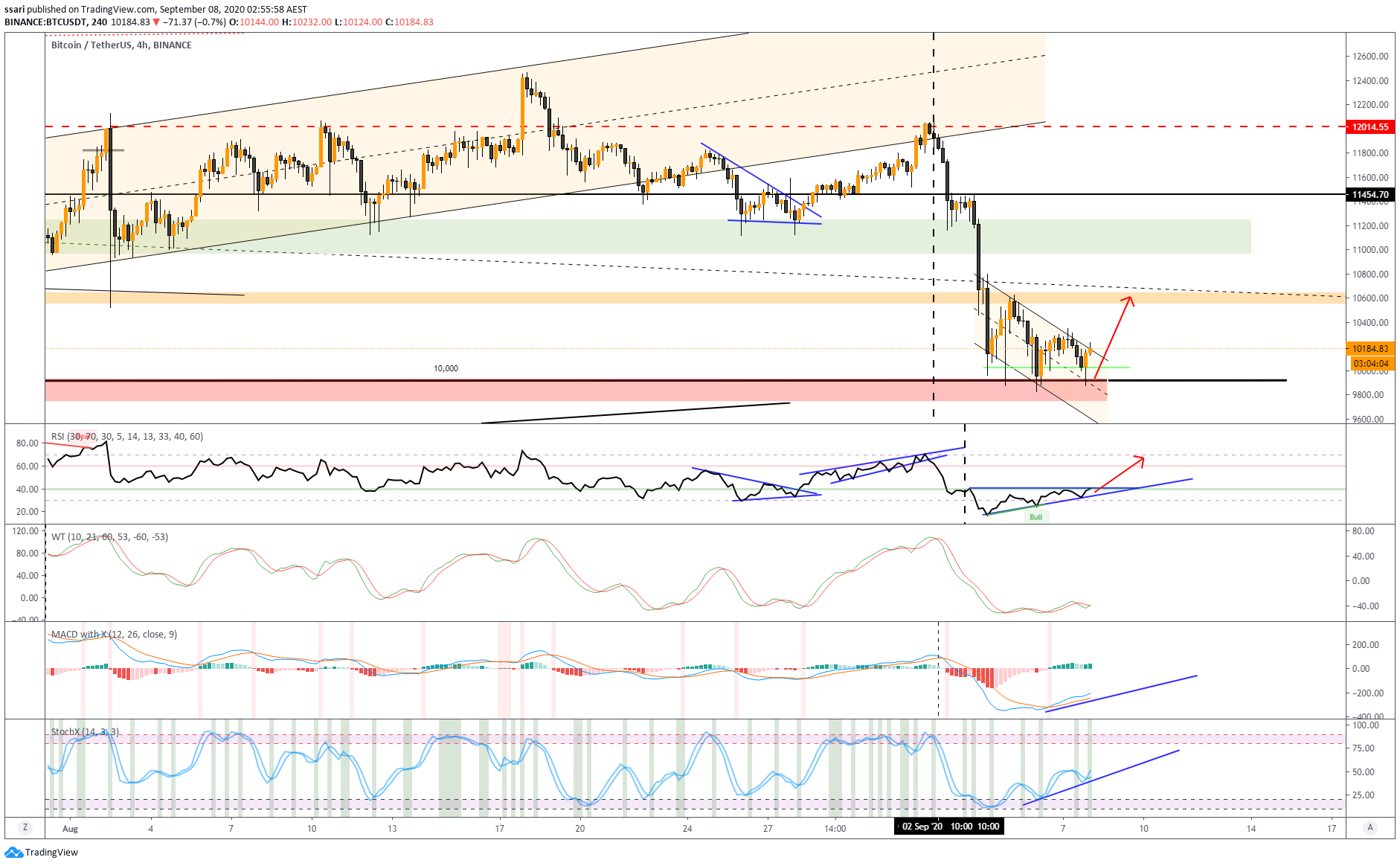Select the RSI indicator legend label
The image size is (1400, 866).
coord(126,437)
